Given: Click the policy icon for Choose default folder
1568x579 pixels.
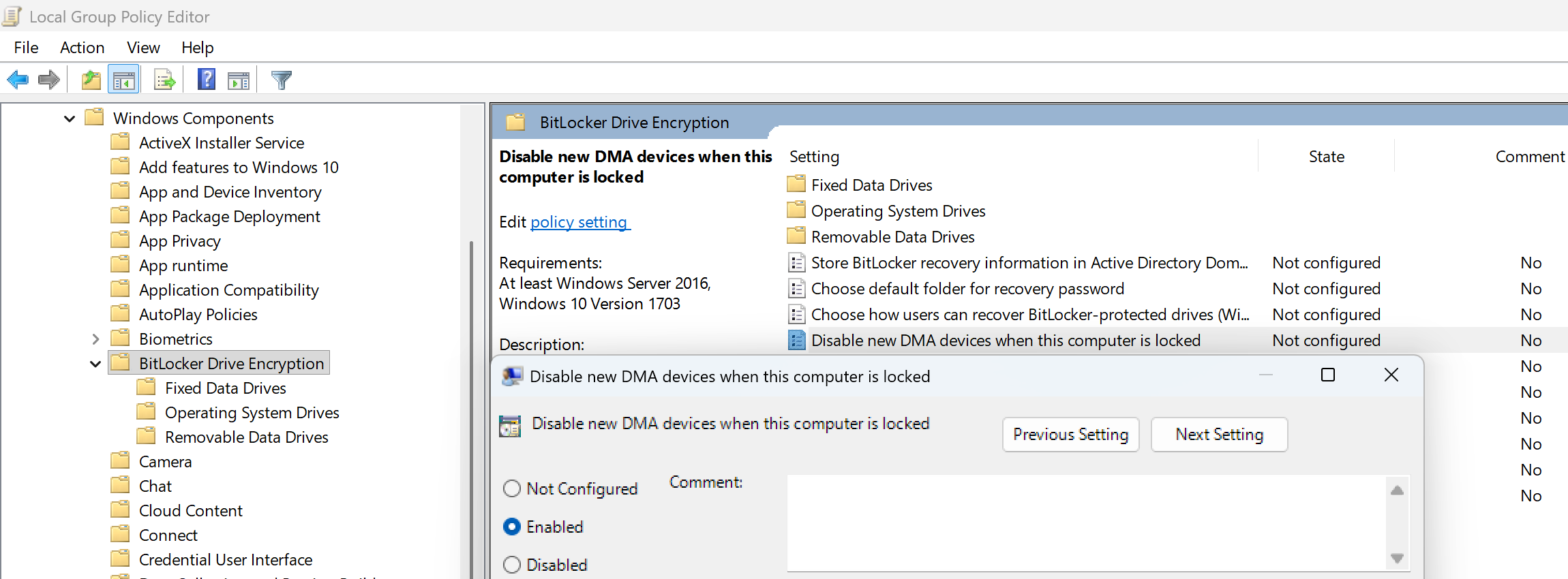Looking at the screenshot, I should tap(796, 288).
